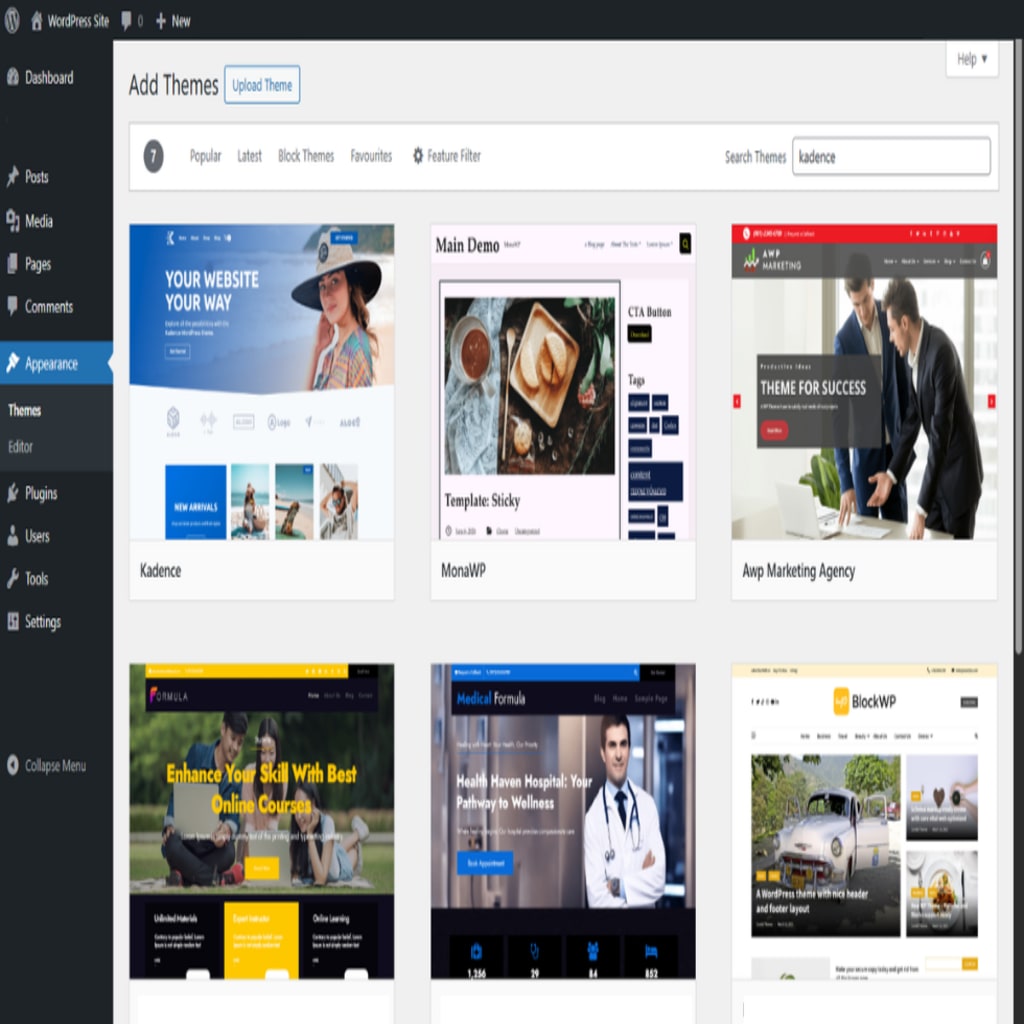Click the Tools wrench icon
1024x1024 pixels.
[x=12, y=578]
